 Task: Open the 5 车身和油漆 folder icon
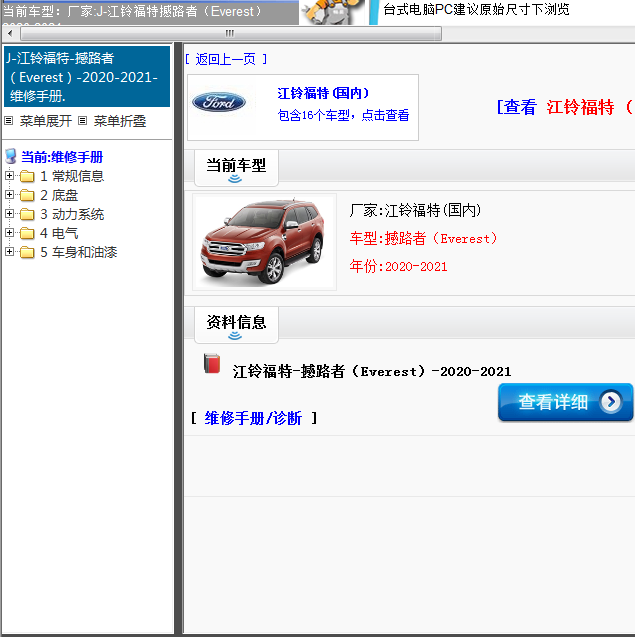click(27, 252)
